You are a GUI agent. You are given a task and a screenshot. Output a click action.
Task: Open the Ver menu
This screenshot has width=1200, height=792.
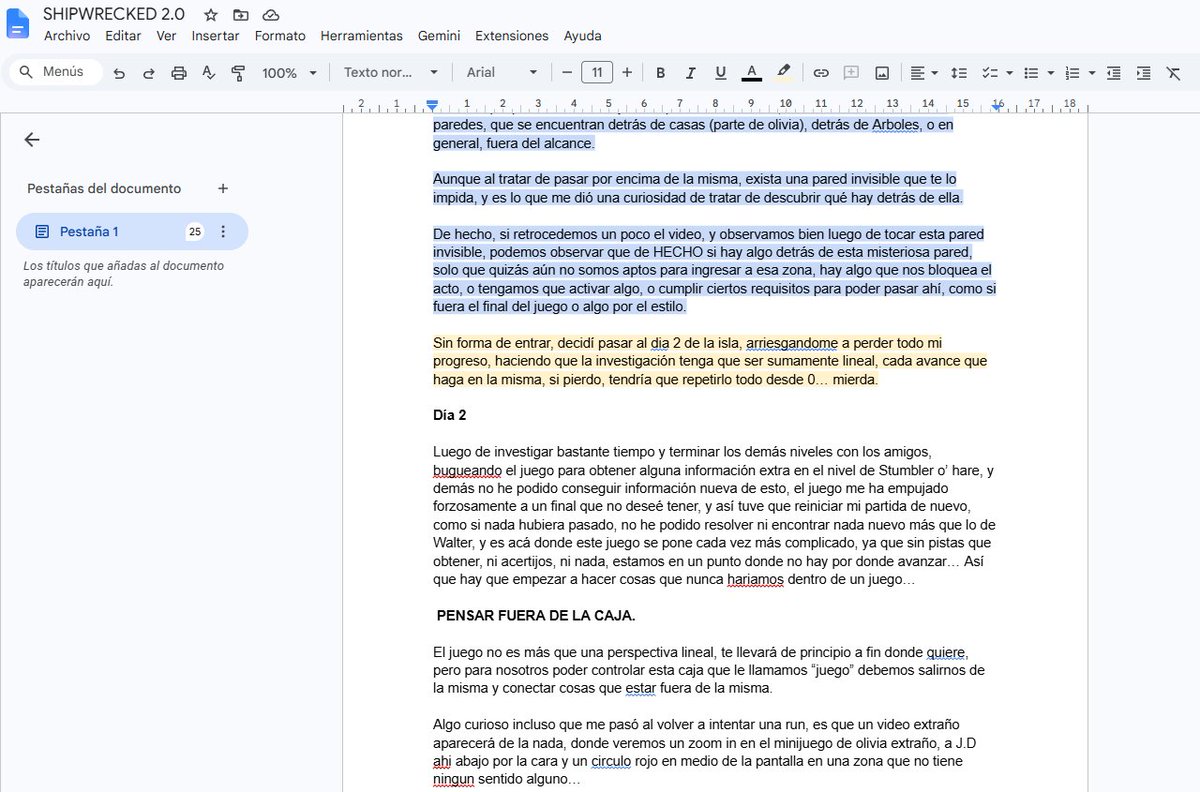point(166,36)
